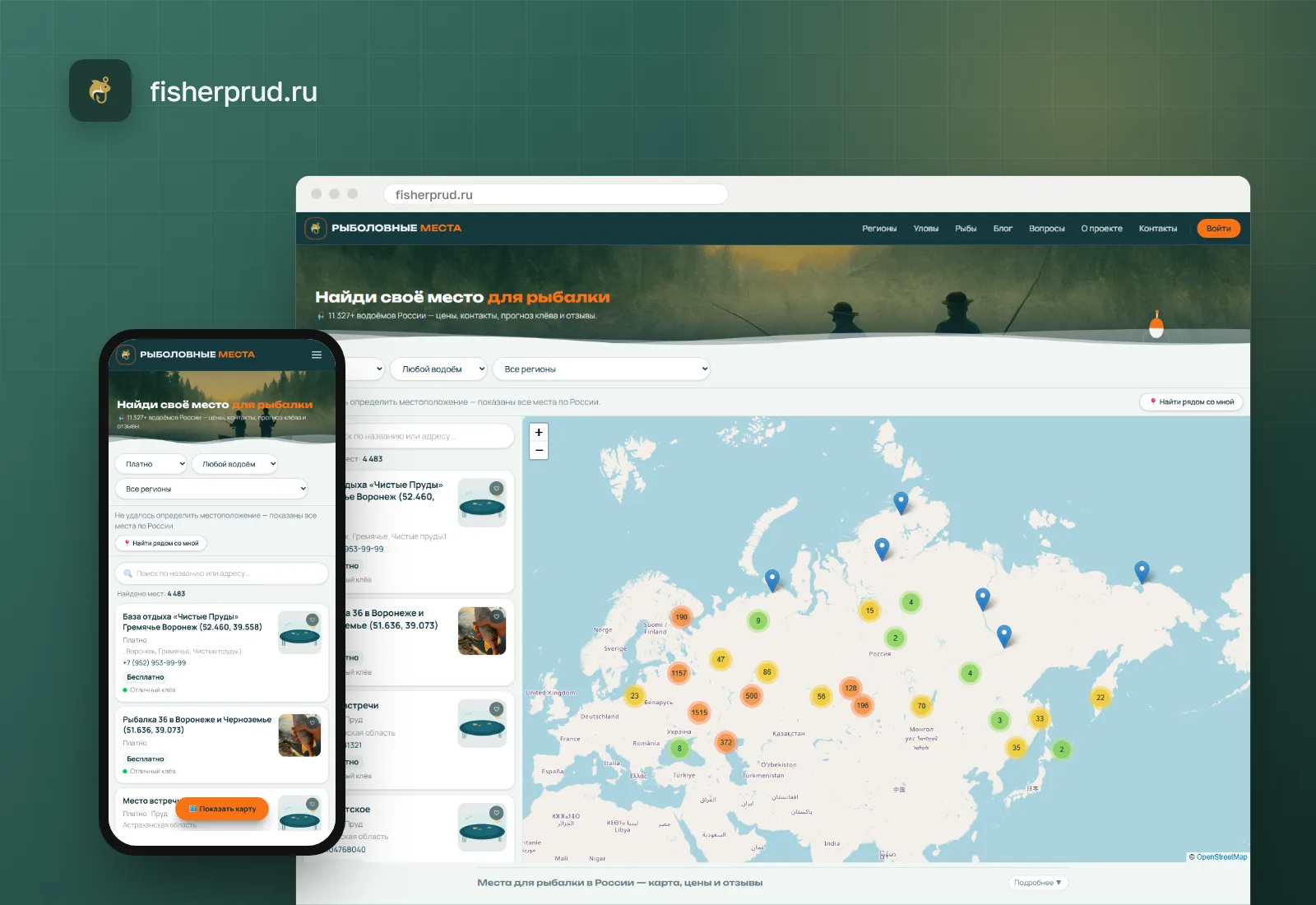Image resolution: width=1316 pixels, height=905 pixels.
Task: Zoom in on the map
Action: point(539,432)
